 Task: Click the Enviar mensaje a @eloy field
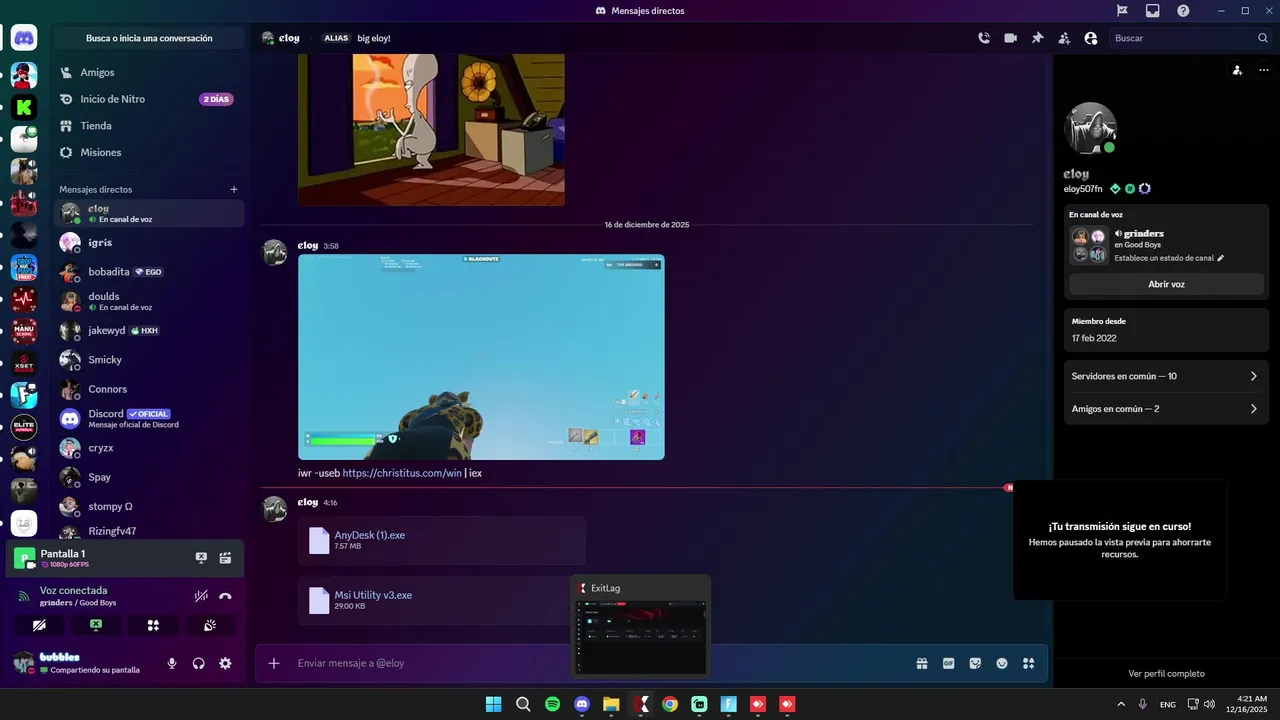pyautogui.click(x=600, y=663)
